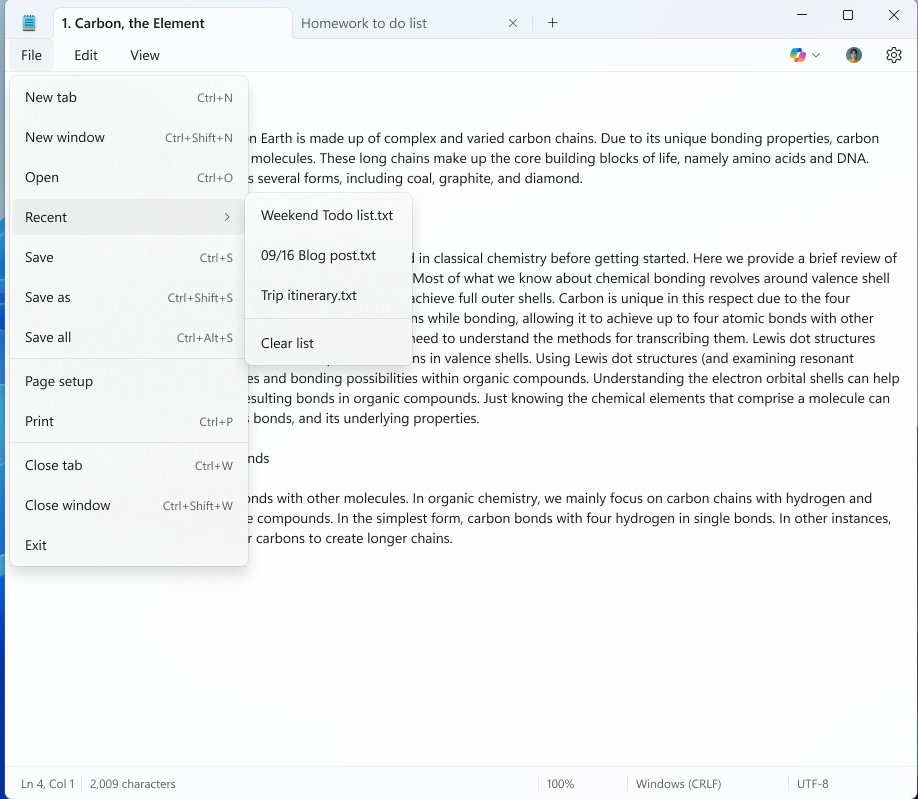Add a new tab with plus icon

pyautogui.click(x=552, y=23)
